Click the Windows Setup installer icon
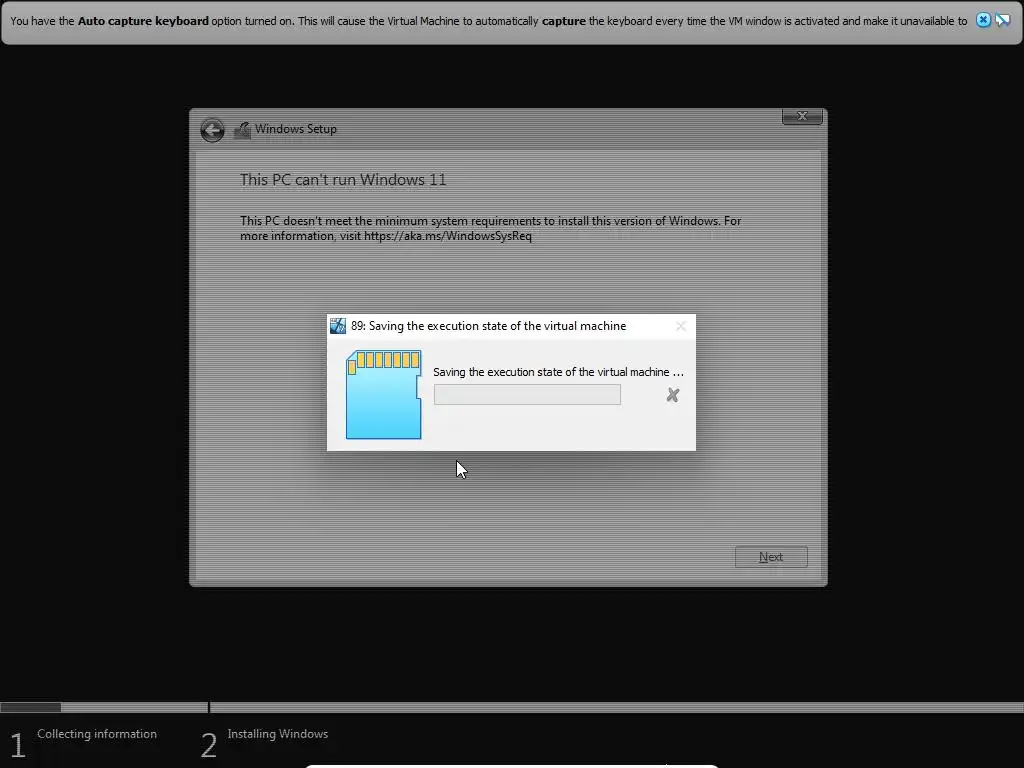 (242, 130)
